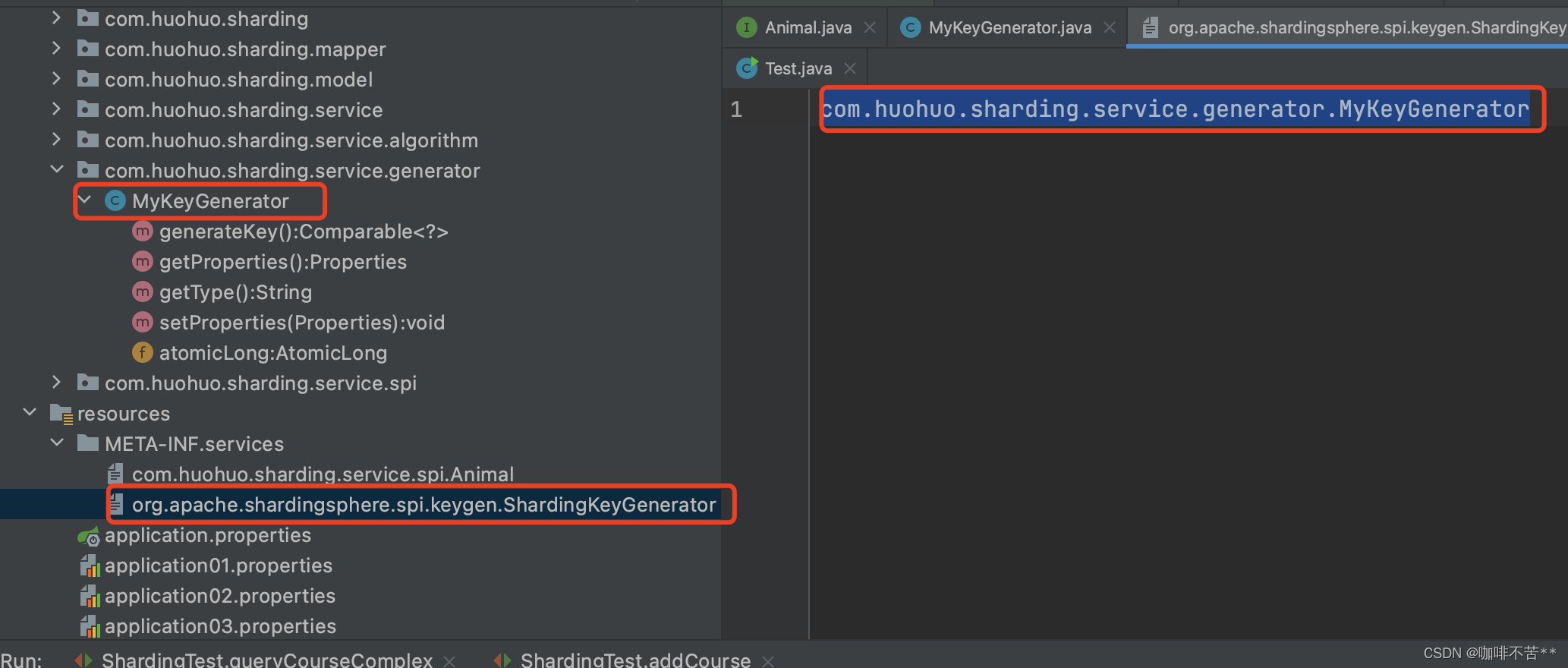Collapse the MyKeyGenerator class node

point(84,200)
